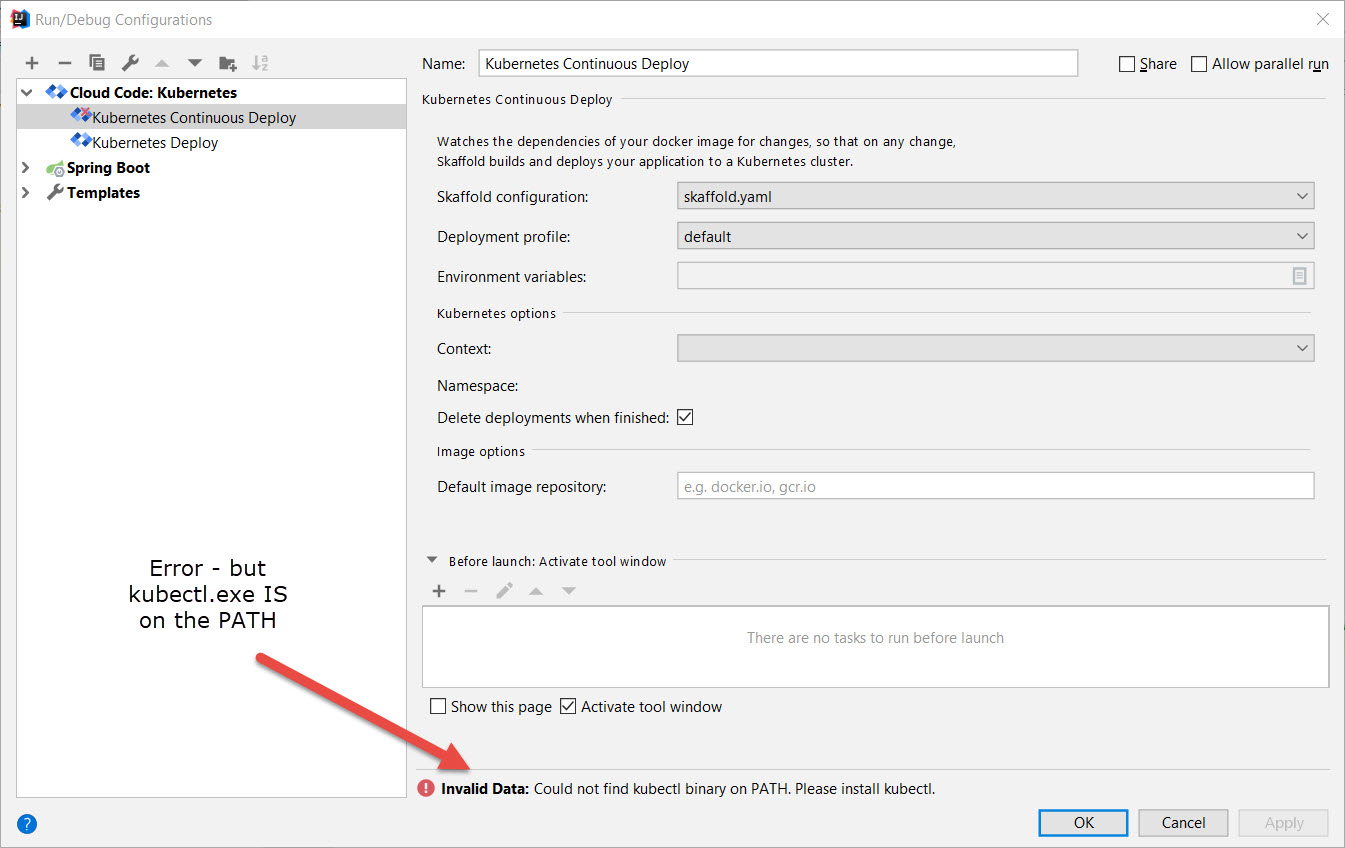Screen dimensions: 1345x848
Task: Sort configurations alphabetically with the a-z icon
Action: point(260,63)
